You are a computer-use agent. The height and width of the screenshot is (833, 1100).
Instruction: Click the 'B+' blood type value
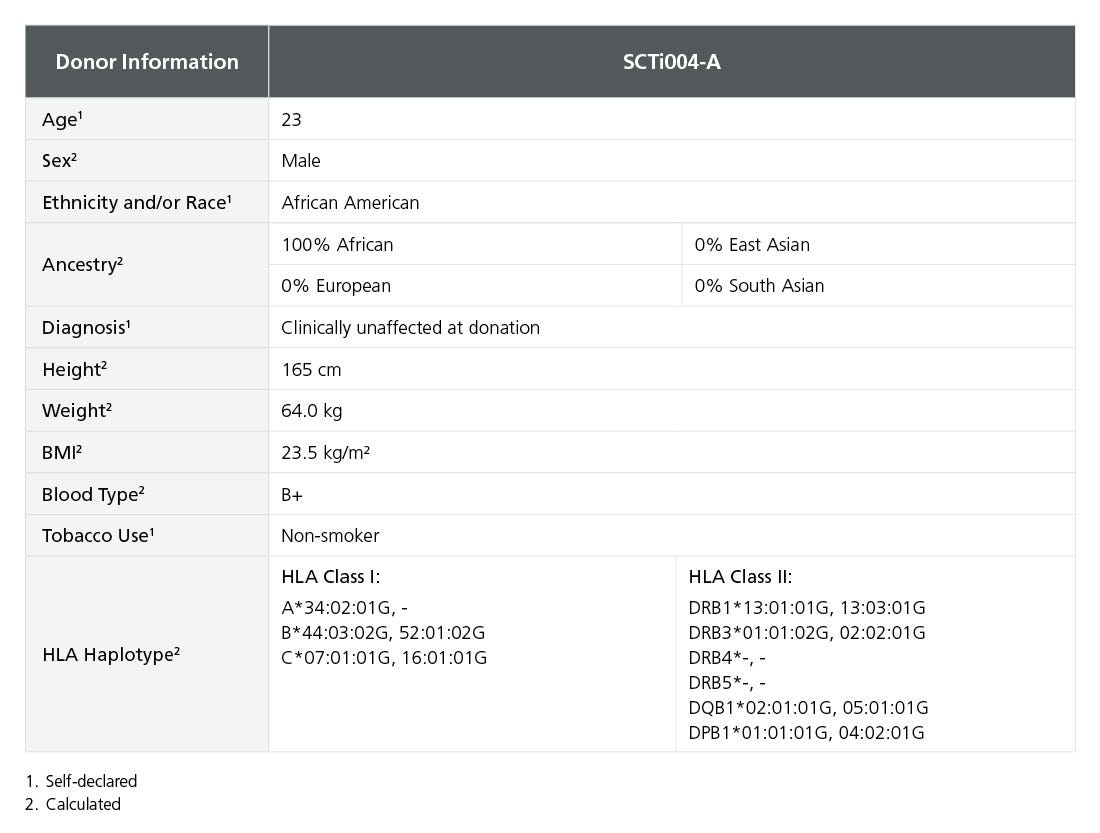[x=292, y=495]
